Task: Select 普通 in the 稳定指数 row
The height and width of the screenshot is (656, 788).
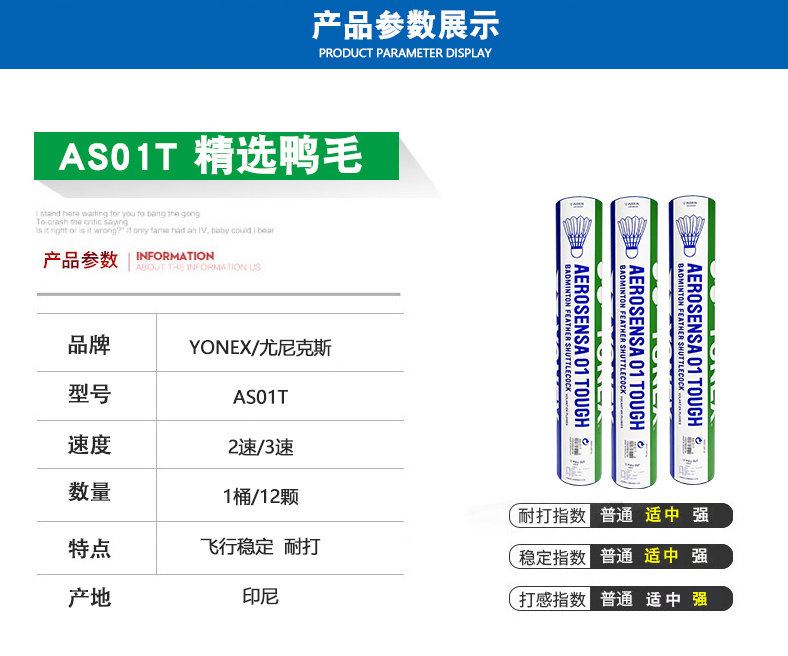Action: click(617, 556)
